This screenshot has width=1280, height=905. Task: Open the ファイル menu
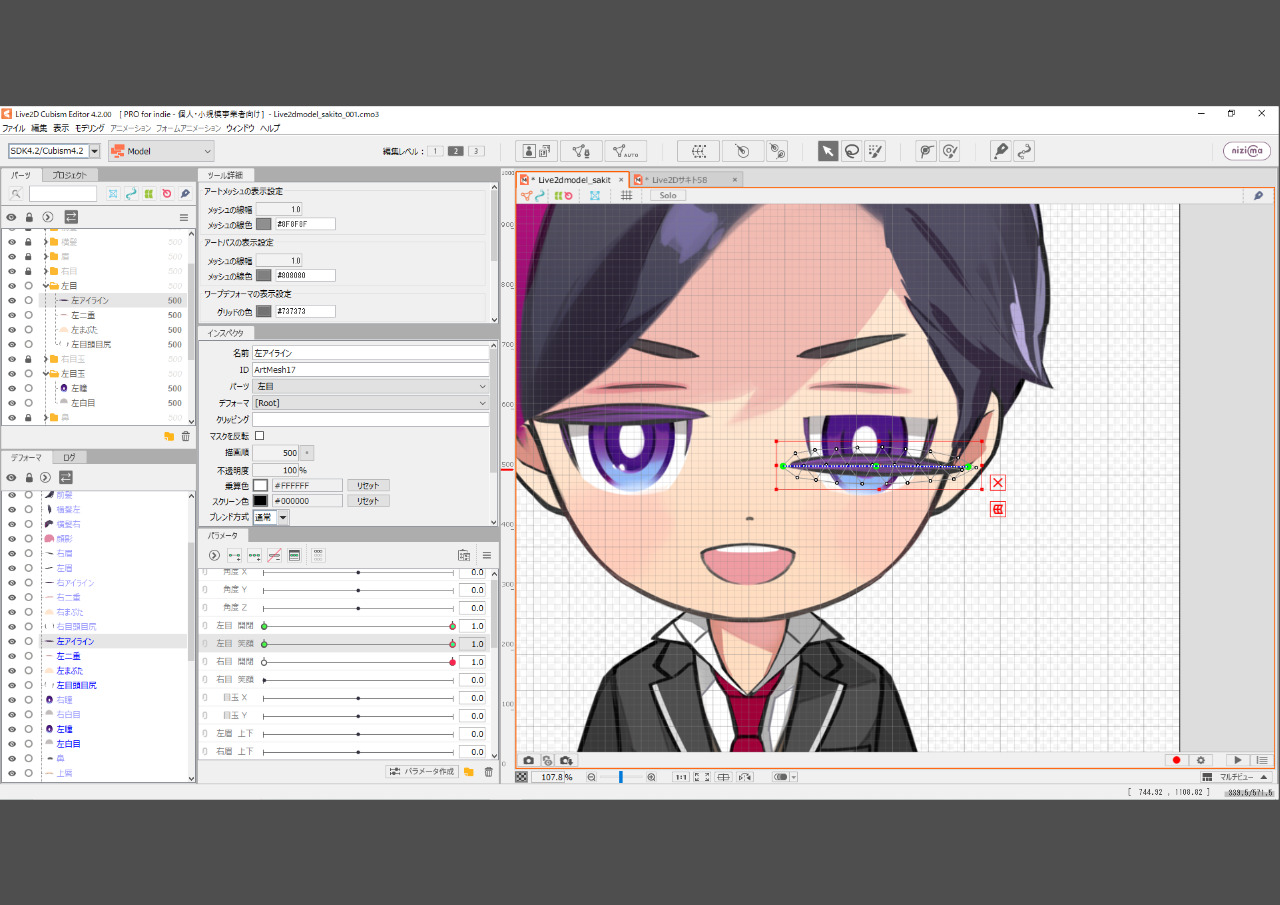click(x=14, y=128)
